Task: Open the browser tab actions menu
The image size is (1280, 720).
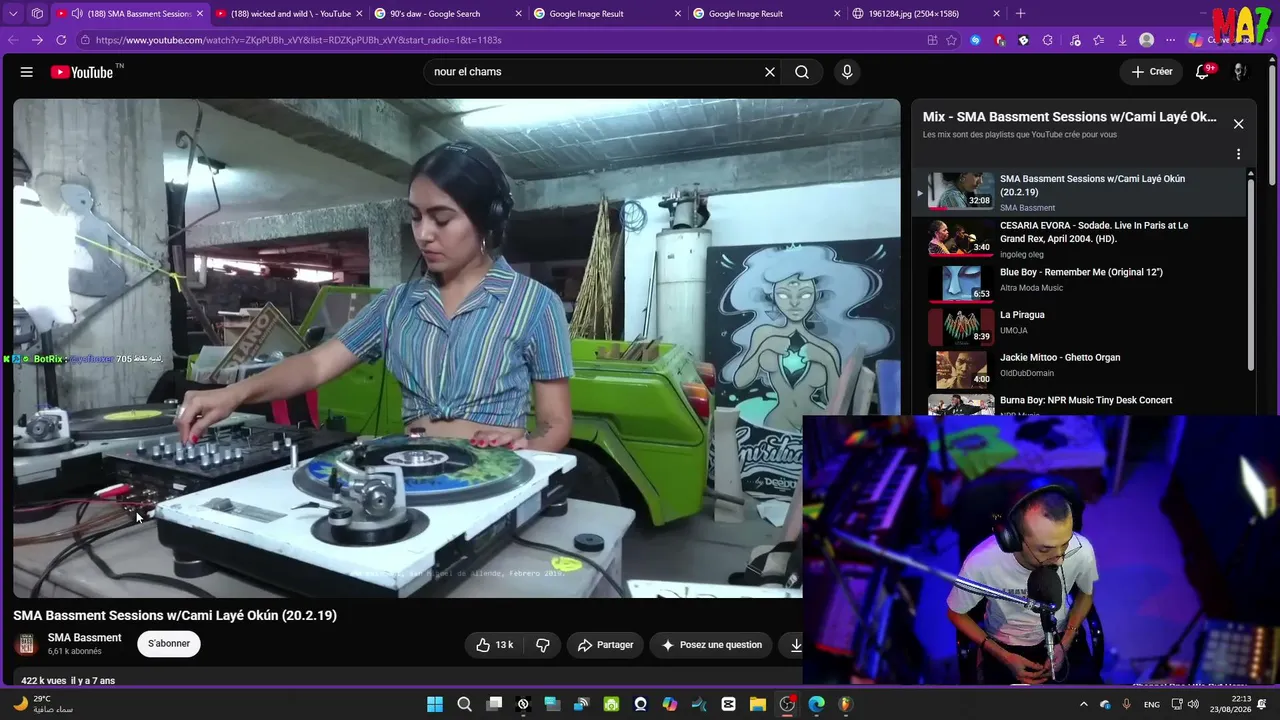Action: coord(37,14)
